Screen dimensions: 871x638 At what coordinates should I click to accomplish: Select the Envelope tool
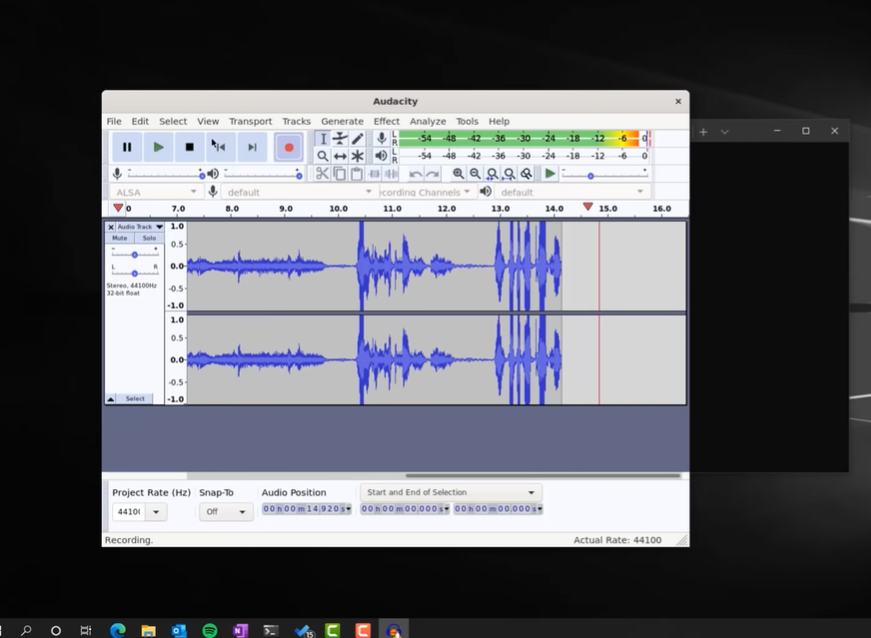pyautogui.click(x=340, y=139)
